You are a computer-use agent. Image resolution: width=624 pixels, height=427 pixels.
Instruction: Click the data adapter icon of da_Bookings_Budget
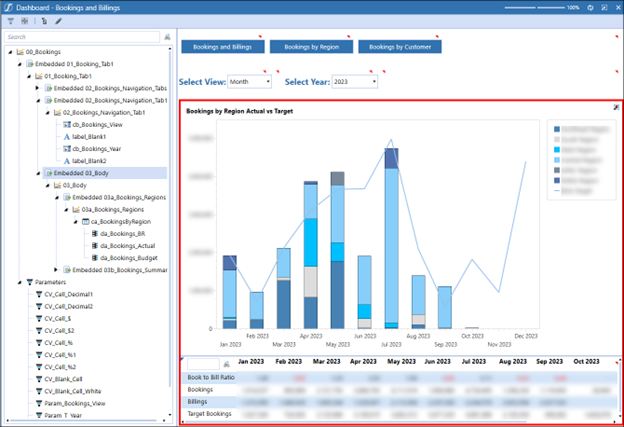[95, 258]
